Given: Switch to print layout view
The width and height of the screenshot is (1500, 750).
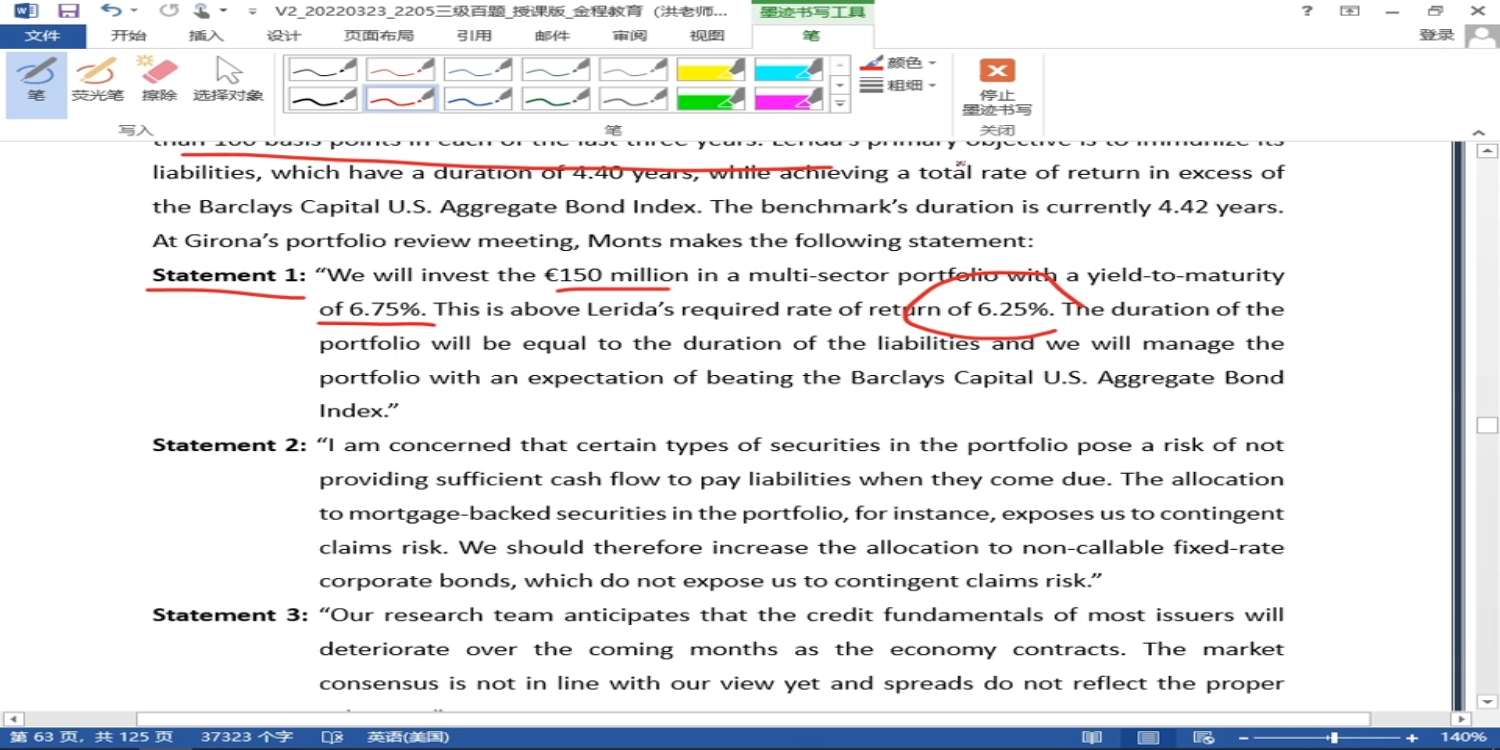Looking at the screenshot, I should click(x=1148, y=737).
